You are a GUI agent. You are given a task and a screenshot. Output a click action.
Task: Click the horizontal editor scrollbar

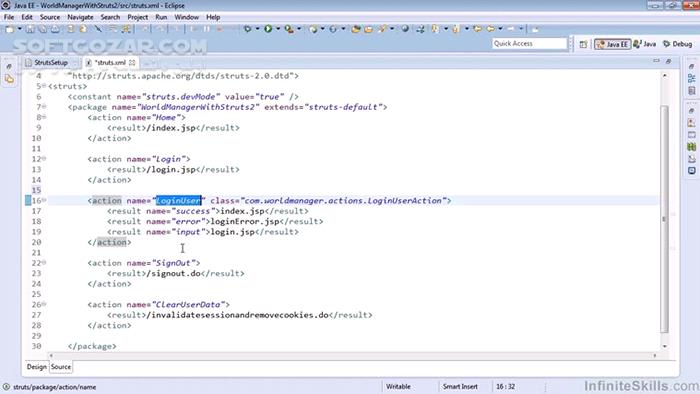[x=352, y=356]
